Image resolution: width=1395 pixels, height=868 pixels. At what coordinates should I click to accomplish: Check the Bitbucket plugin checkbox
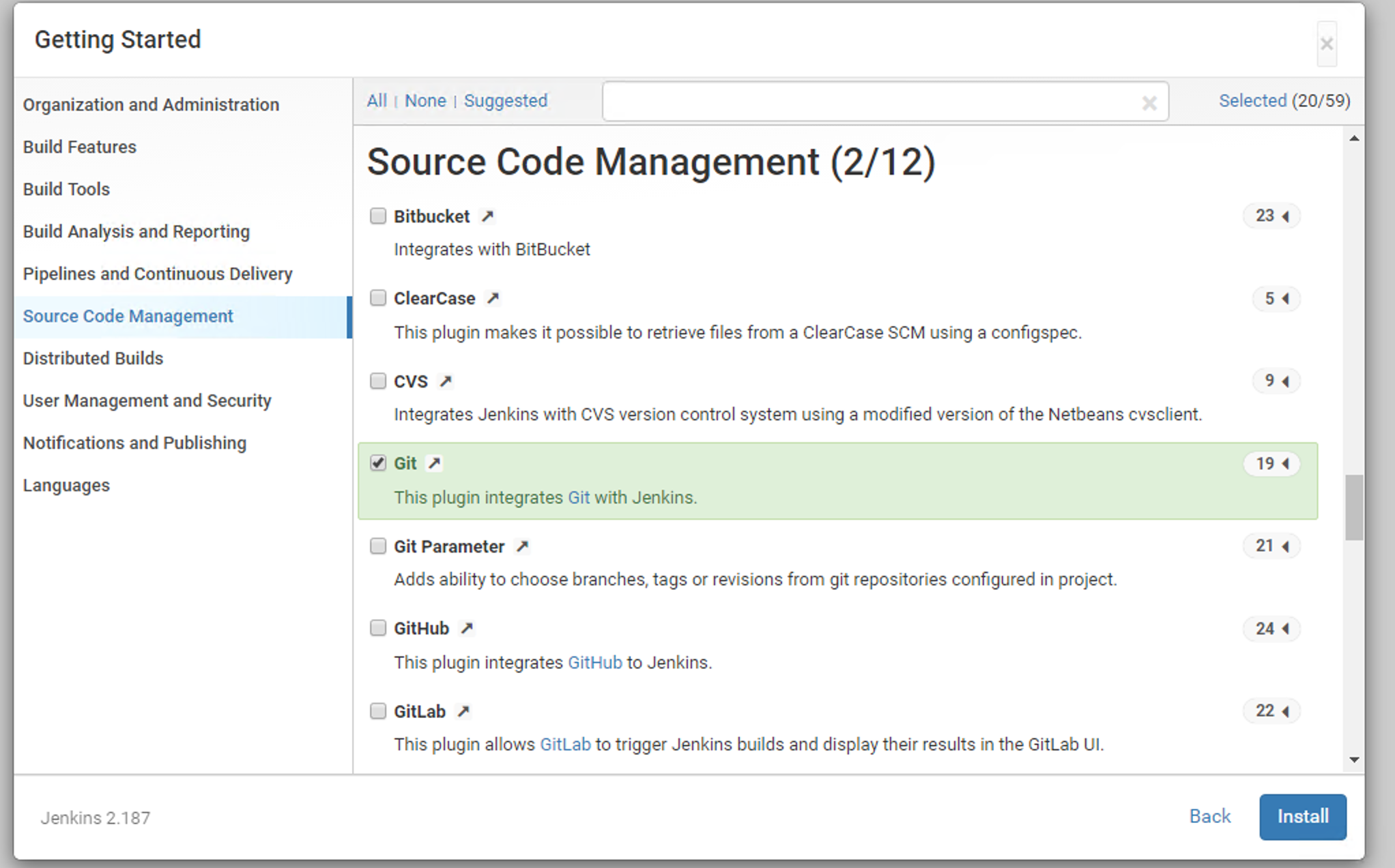pos(378,216)
